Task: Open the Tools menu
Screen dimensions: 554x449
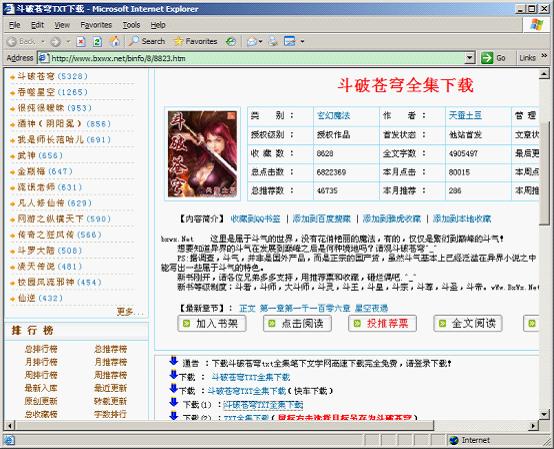Action: pyautogui.click(x=131, y=25)
